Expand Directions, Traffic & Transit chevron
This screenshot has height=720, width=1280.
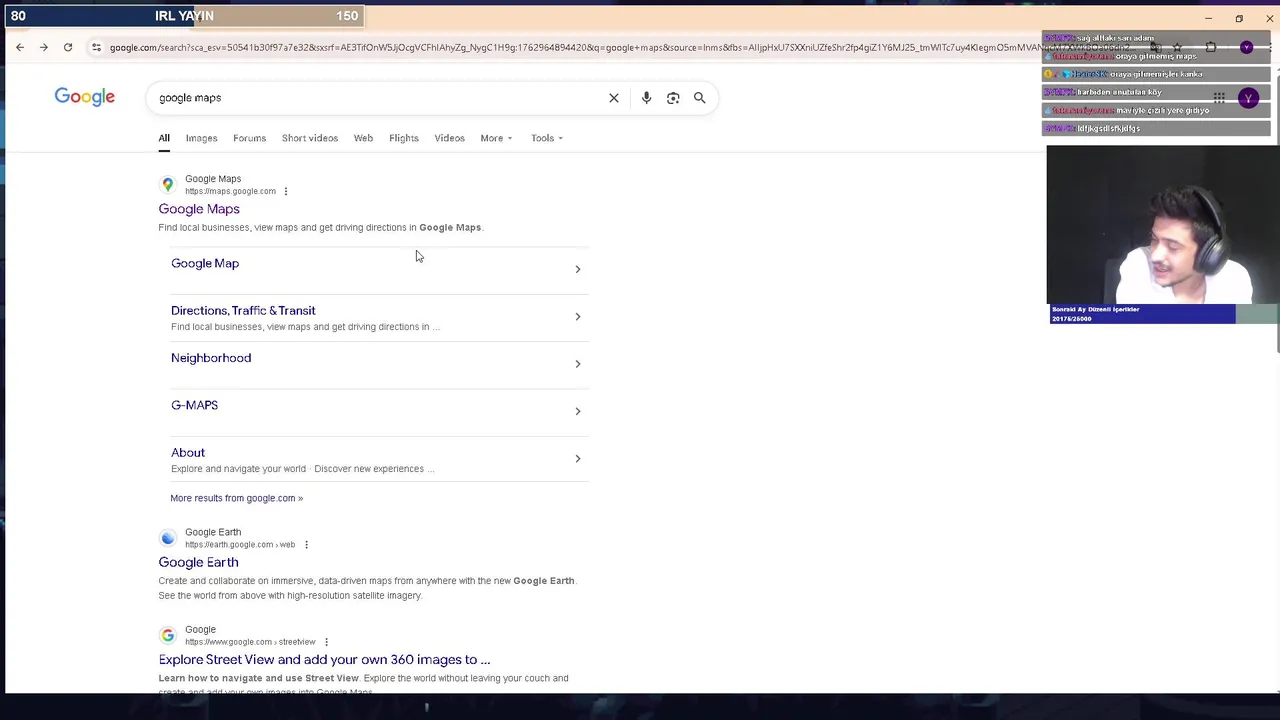point(577,317)
